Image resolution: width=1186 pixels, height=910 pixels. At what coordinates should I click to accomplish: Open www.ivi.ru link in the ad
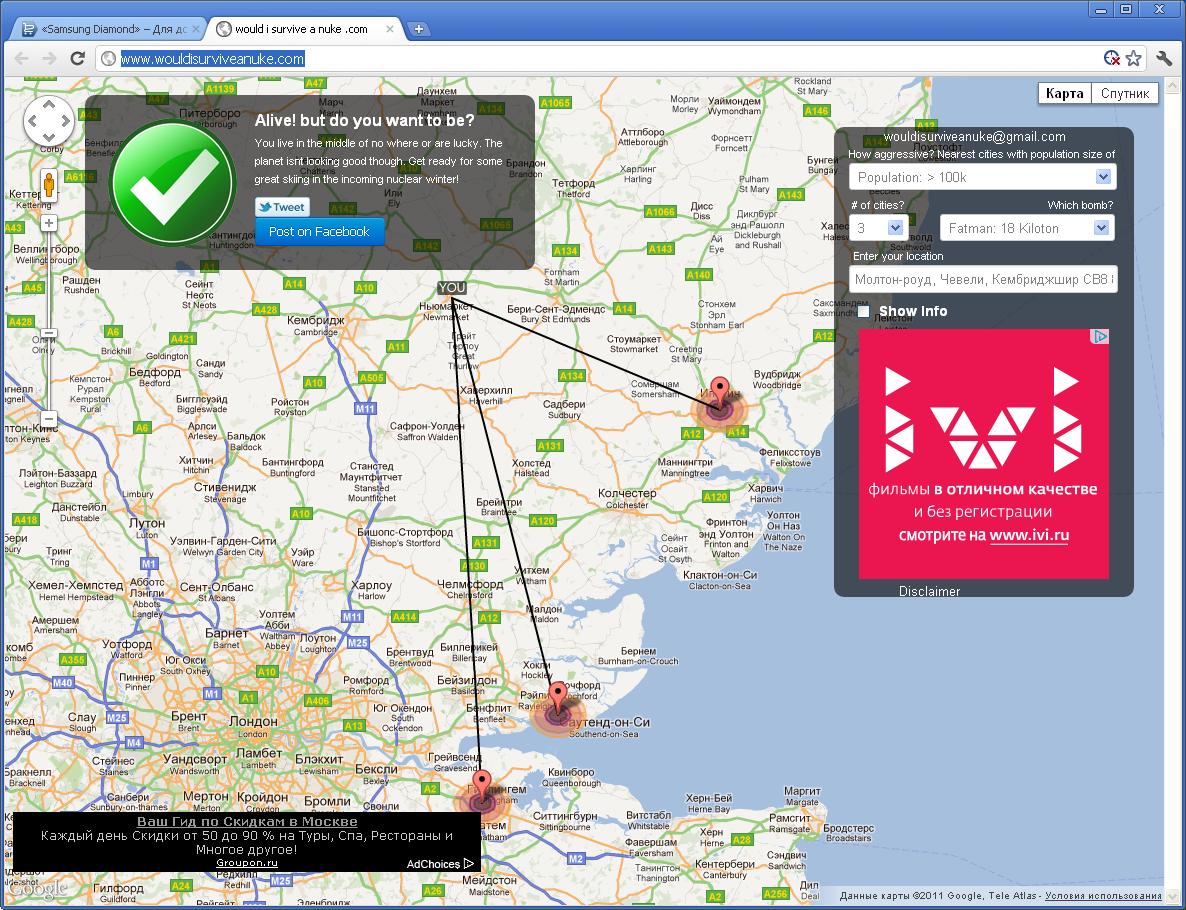coord(1029,536)
